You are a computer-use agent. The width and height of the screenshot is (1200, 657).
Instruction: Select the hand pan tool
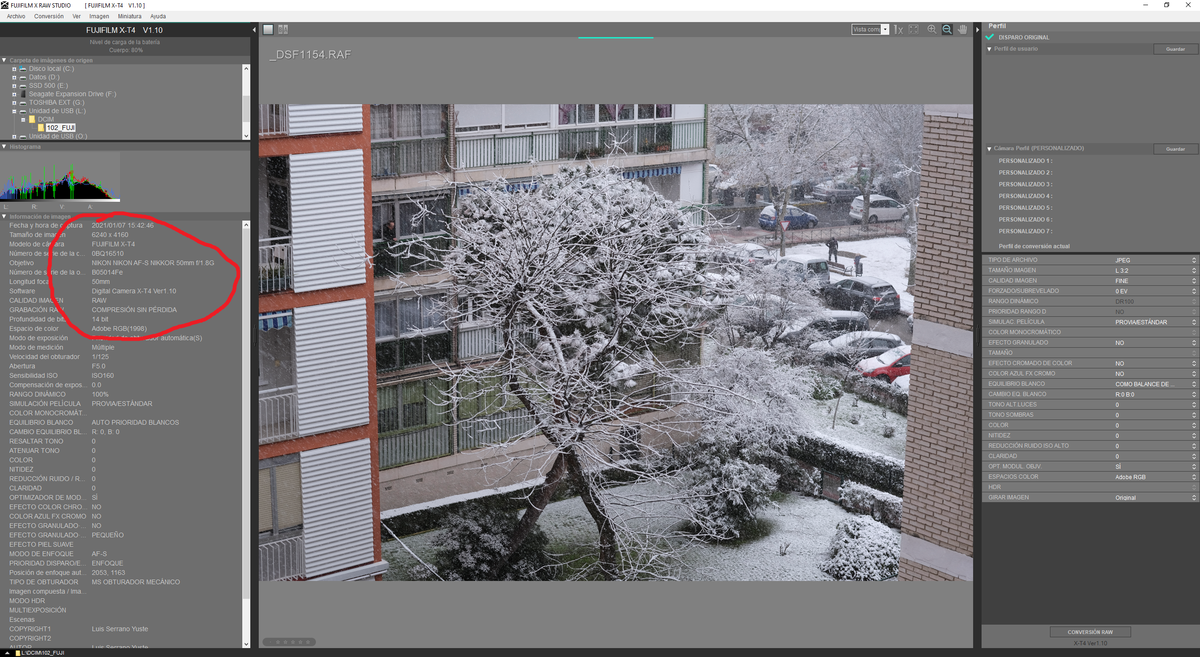pyautogui.click(x=962, y=30)
